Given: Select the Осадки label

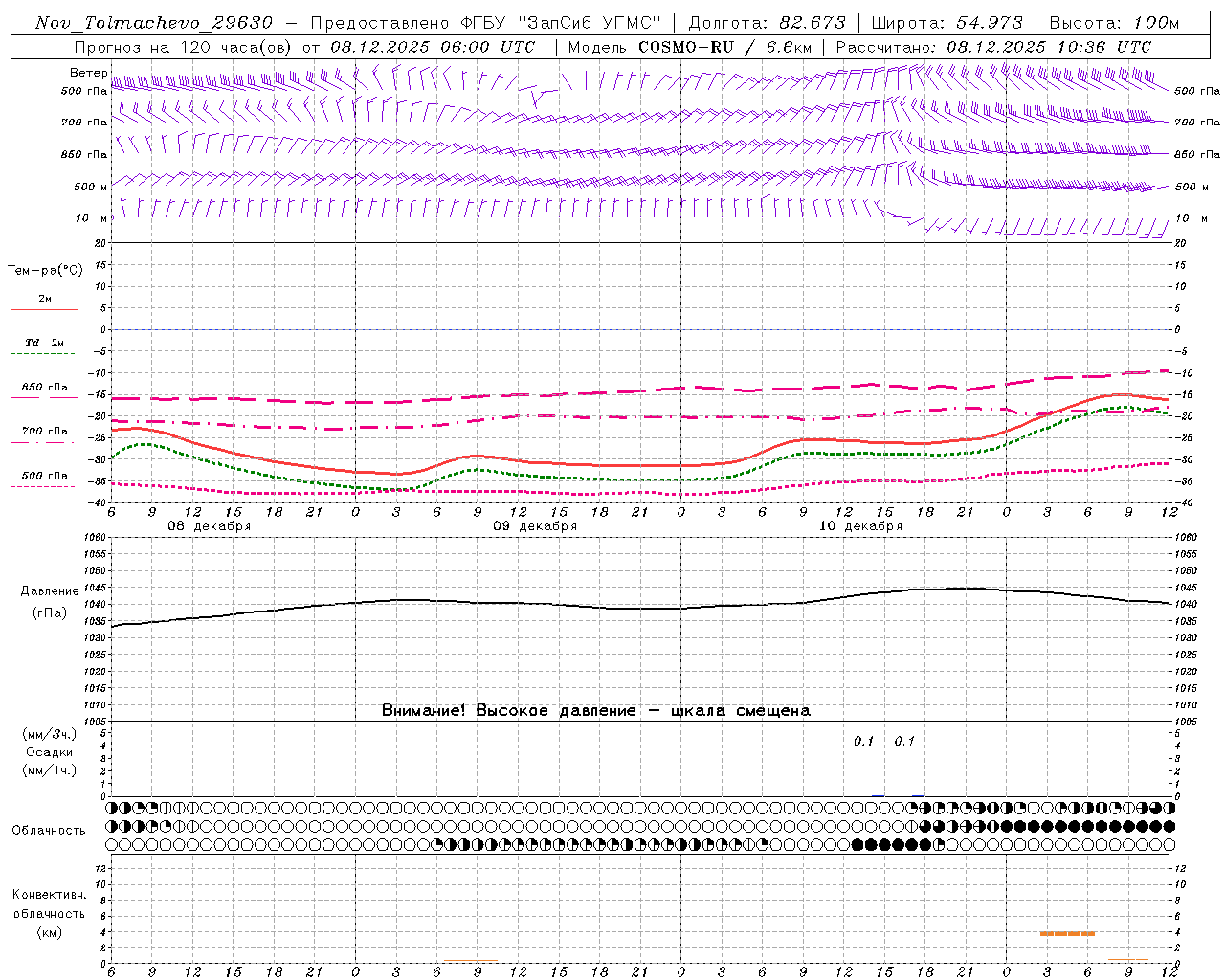Looking at the screenshot, I should 50,752.
